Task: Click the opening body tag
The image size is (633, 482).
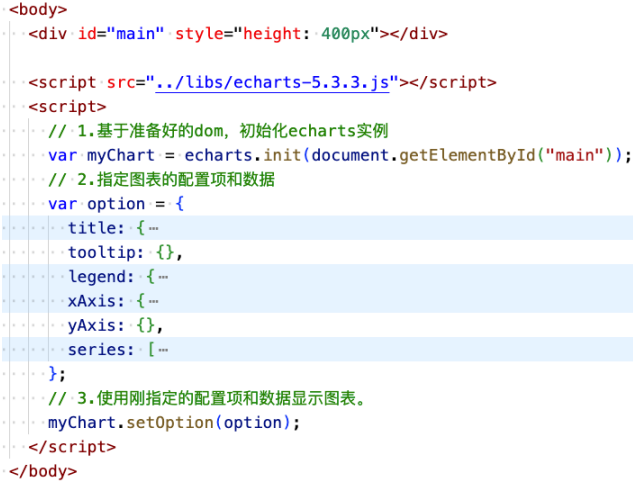Action: (x=38, y=10)
